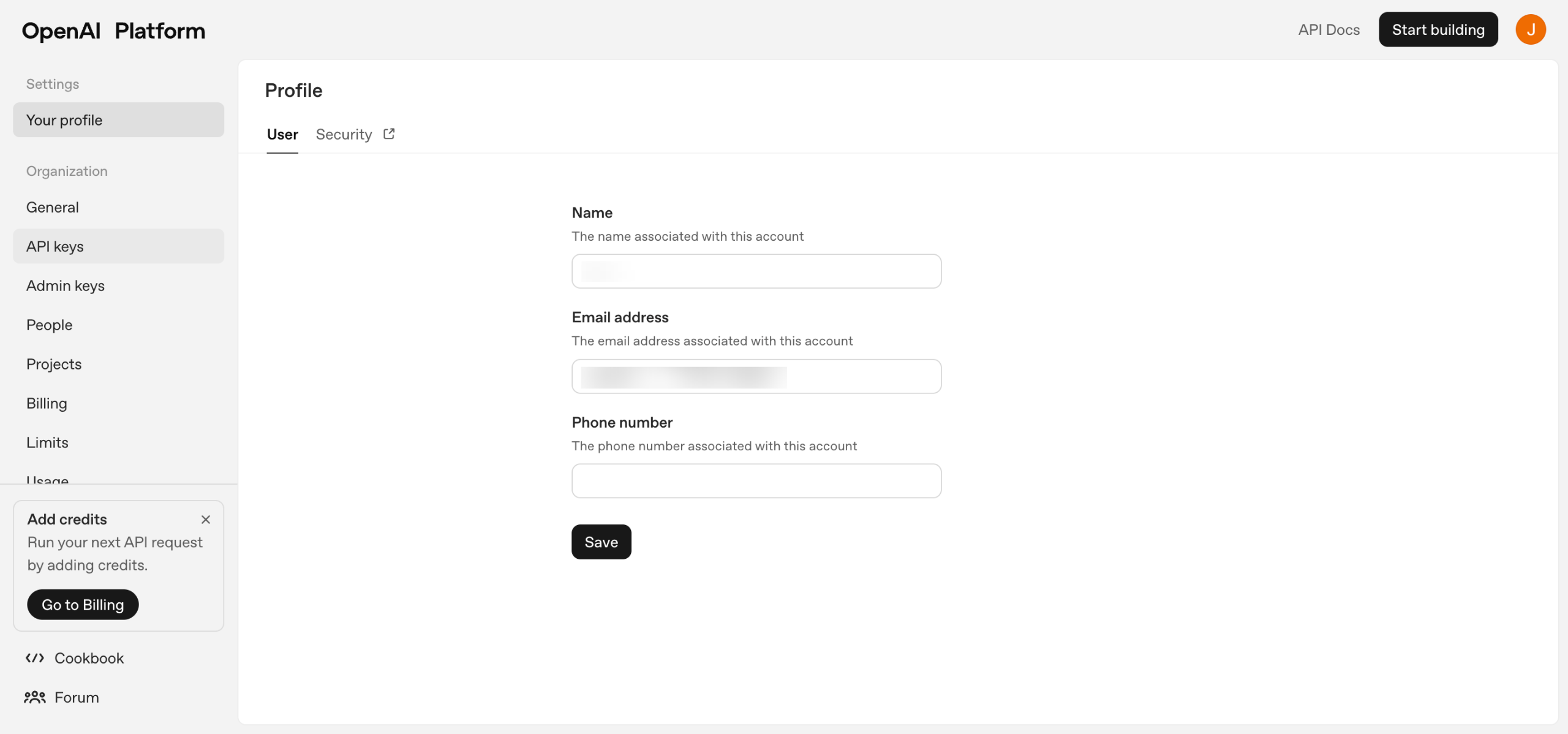Click the Forum people icon
Screen dimensions: 1568x734
pyautogui.click(x=35, y=697)
